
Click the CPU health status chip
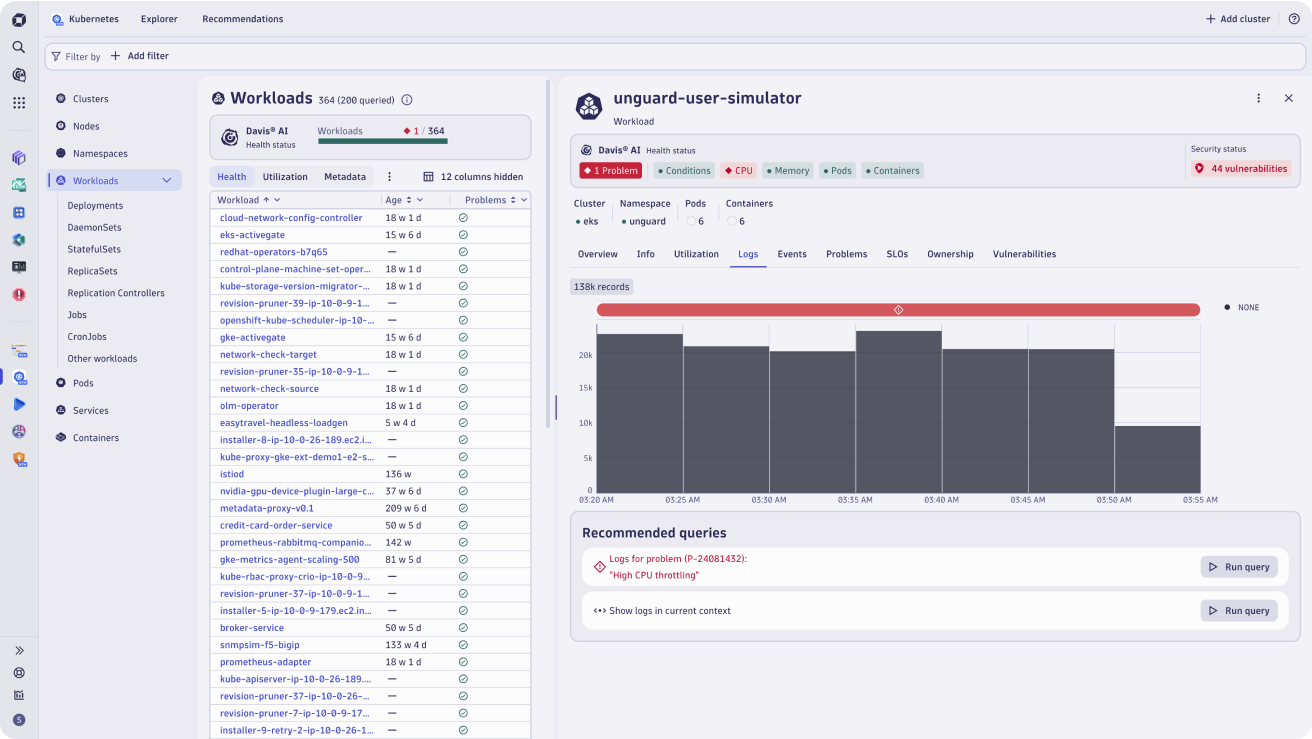point(739,171)
